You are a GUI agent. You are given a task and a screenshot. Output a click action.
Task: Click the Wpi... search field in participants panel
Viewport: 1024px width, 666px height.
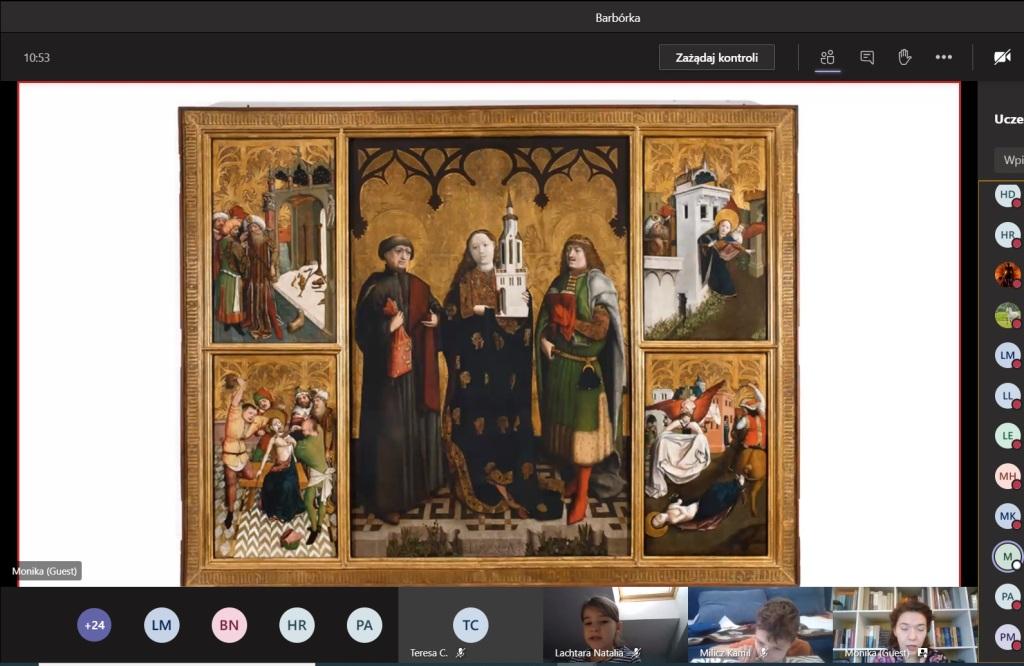point(1009,159)
